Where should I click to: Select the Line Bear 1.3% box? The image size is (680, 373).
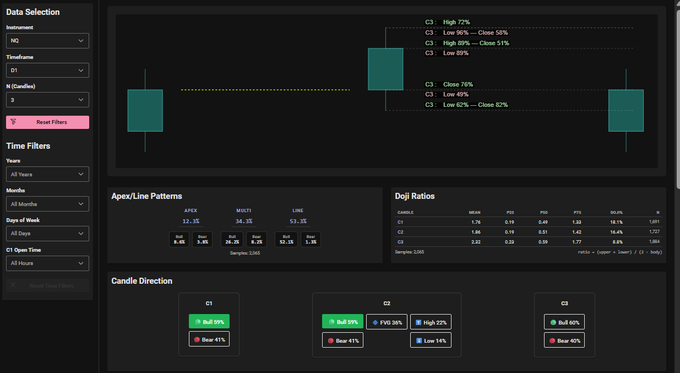click(311, 239)
